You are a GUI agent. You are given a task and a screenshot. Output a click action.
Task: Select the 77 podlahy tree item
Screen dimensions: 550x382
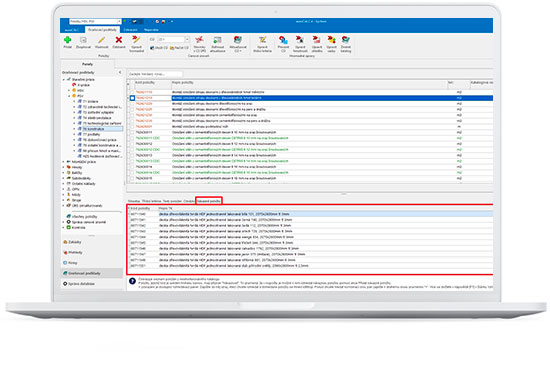(x=91, y=134)
